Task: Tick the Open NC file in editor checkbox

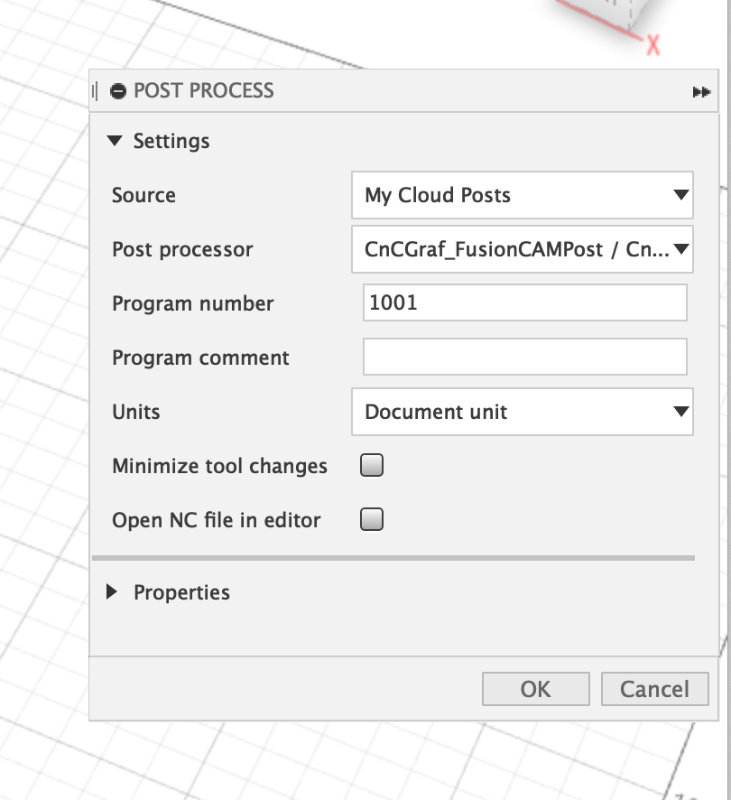Action: click(371, 519)
